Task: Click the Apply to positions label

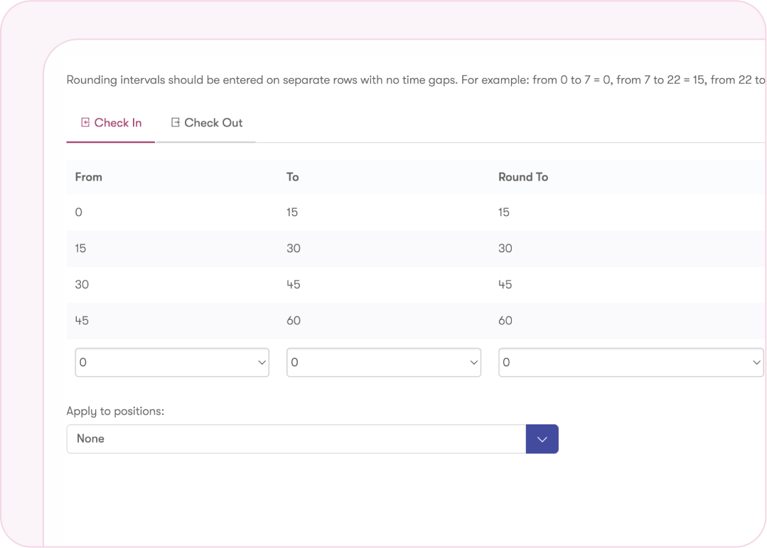Action: pos(115,411)
